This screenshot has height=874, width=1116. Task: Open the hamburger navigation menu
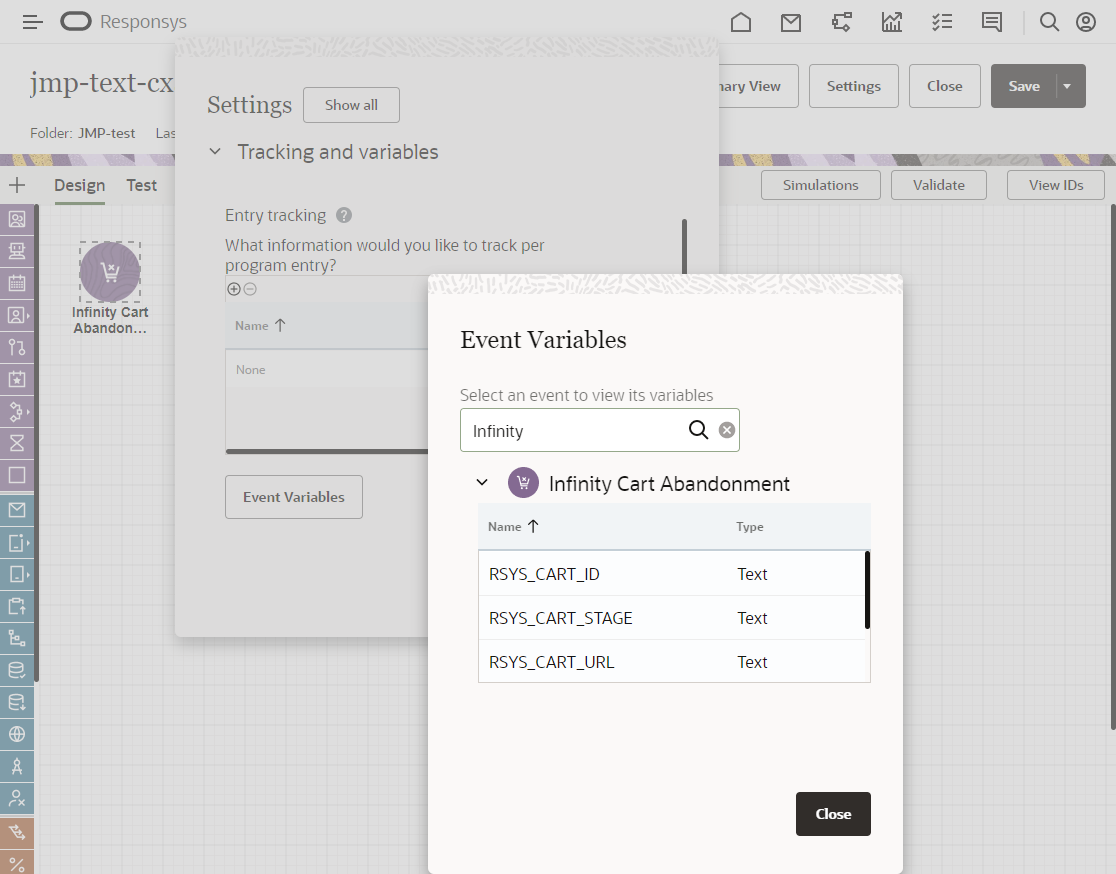[32, 22]
